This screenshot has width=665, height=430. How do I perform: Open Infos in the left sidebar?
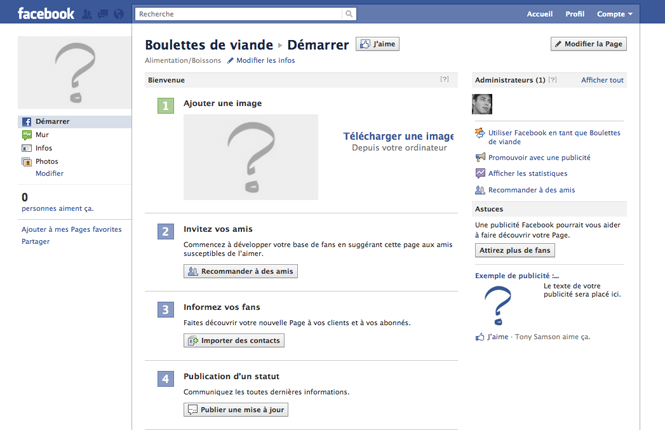[44, 148]
